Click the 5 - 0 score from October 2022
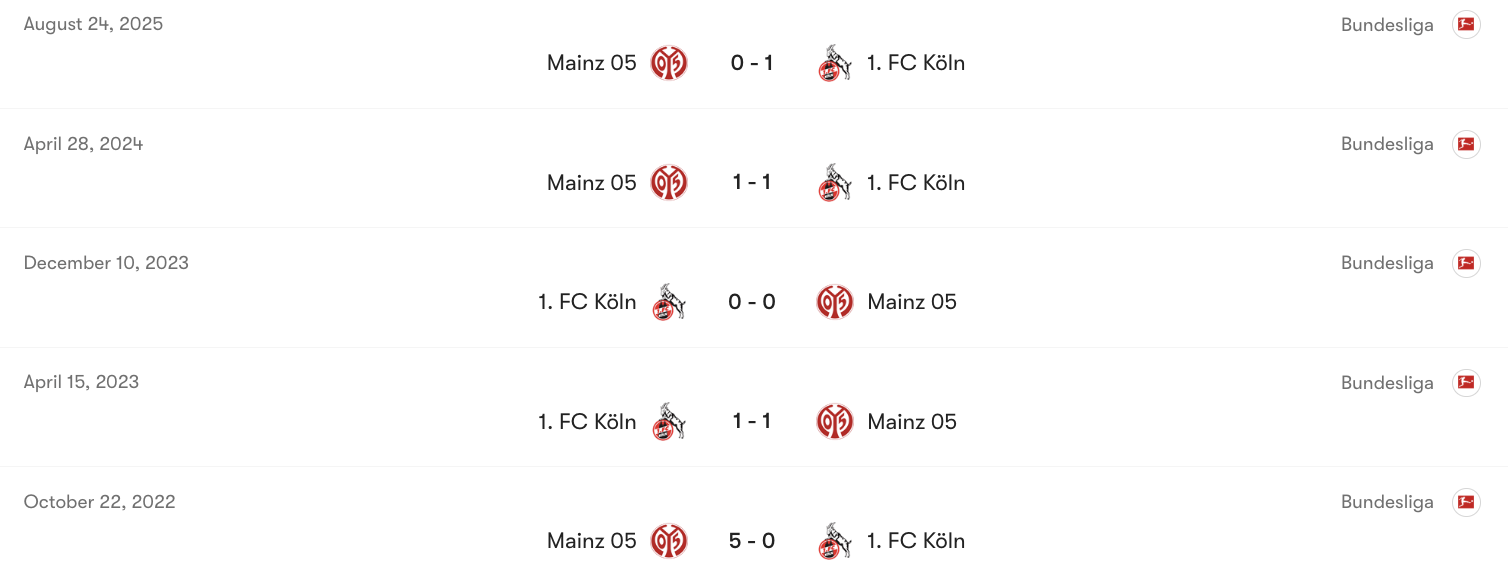 click(x=751, y=540)
